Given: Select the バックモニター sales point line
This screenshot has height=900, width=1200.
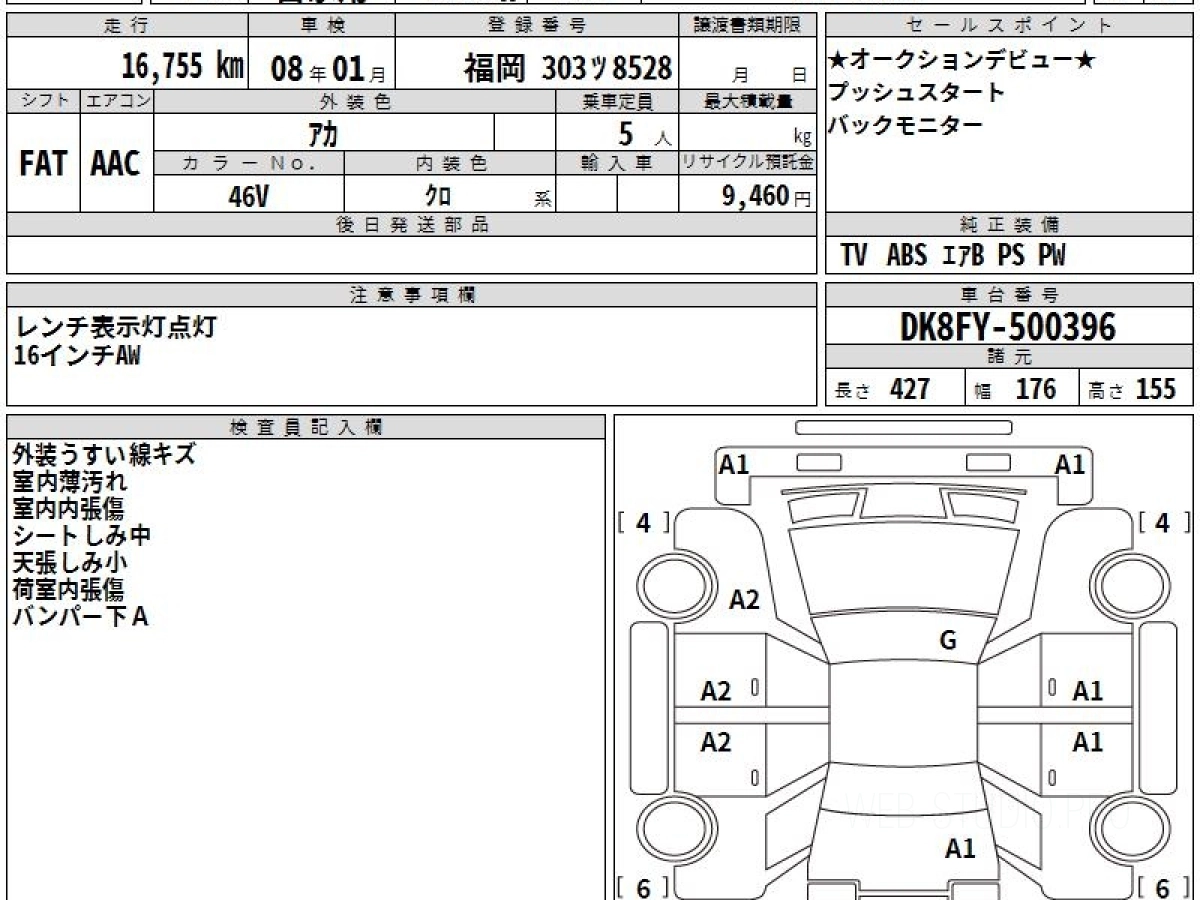Looking at the screenshot, I should (905, 125).
